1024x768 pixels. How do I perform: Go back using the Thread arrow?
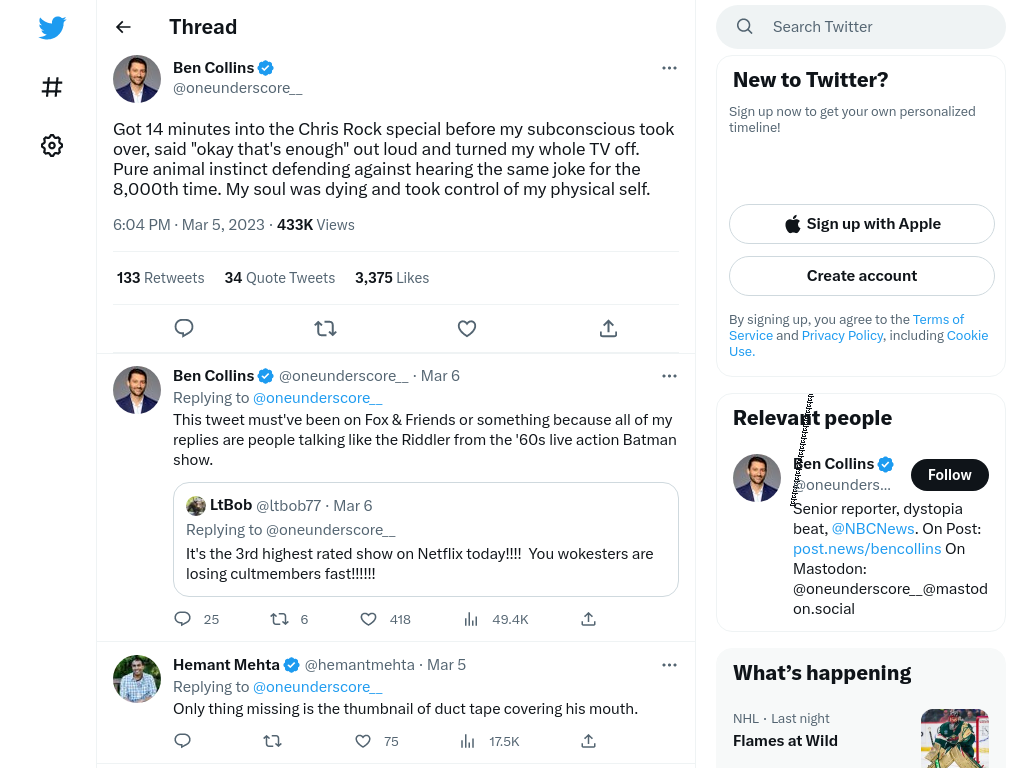click(x=123, y=27)
